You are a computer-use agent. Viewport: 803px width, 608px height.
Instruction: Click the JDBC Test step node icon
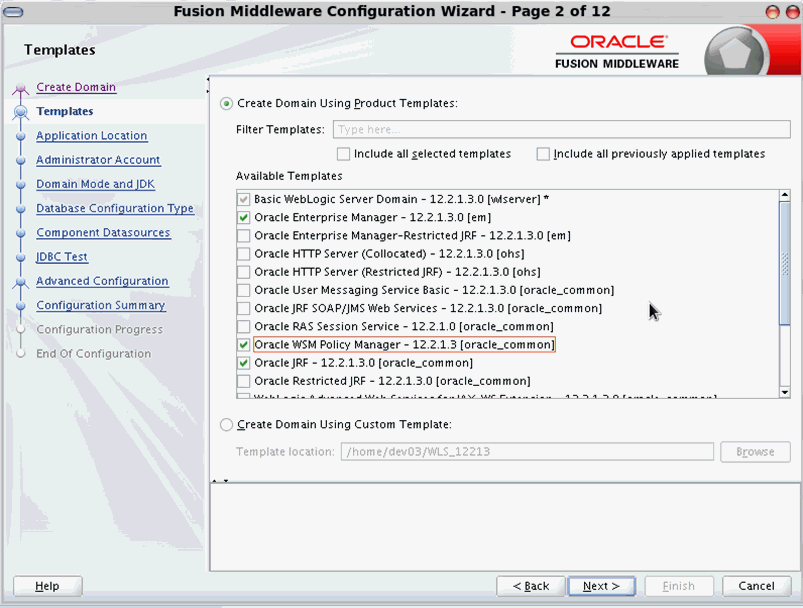pyautogui.click(x=20, y=258)
